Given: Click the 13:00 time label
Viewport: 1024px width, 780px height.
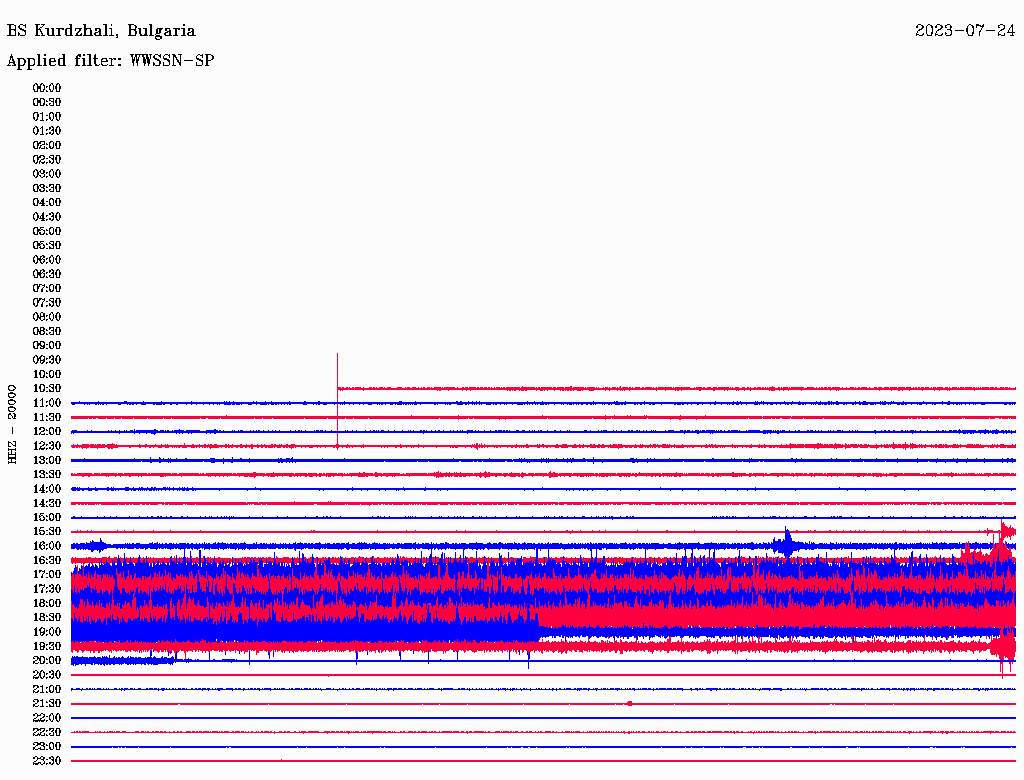Looking at the screenshot, I should [47, 460].
